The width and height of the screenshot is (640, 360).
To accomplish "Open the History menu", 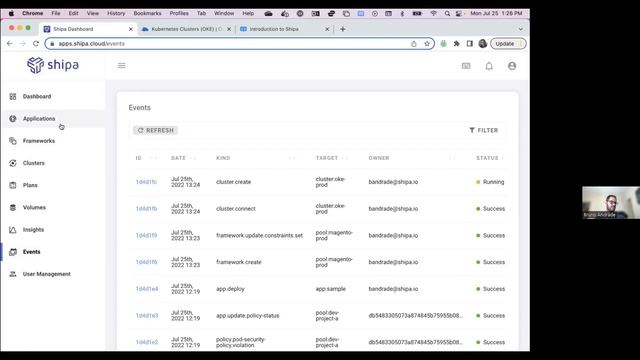I will 116,13.
